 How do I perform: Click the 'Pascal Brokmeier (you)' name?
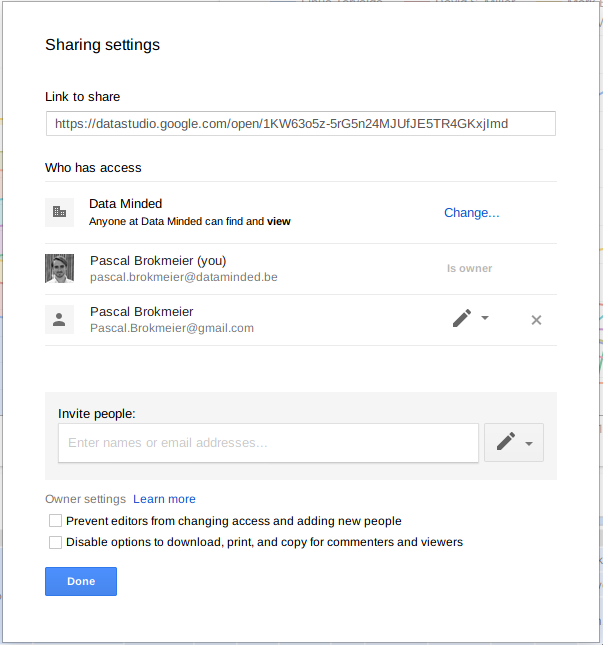pyautogui.click(x=158, y=261)
